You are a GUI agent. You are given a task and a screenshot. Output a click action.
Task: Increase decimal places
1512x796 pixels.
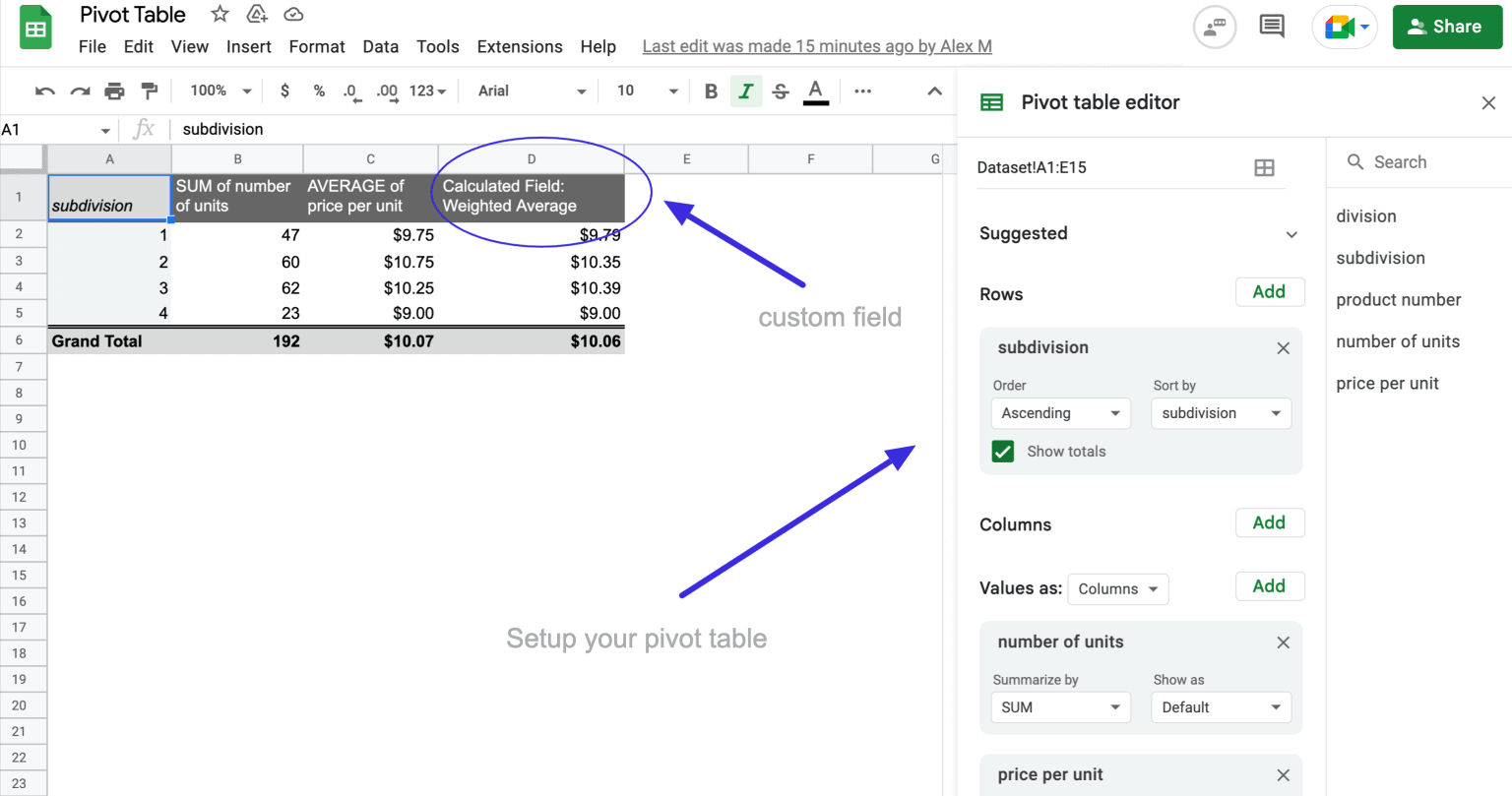386,91
